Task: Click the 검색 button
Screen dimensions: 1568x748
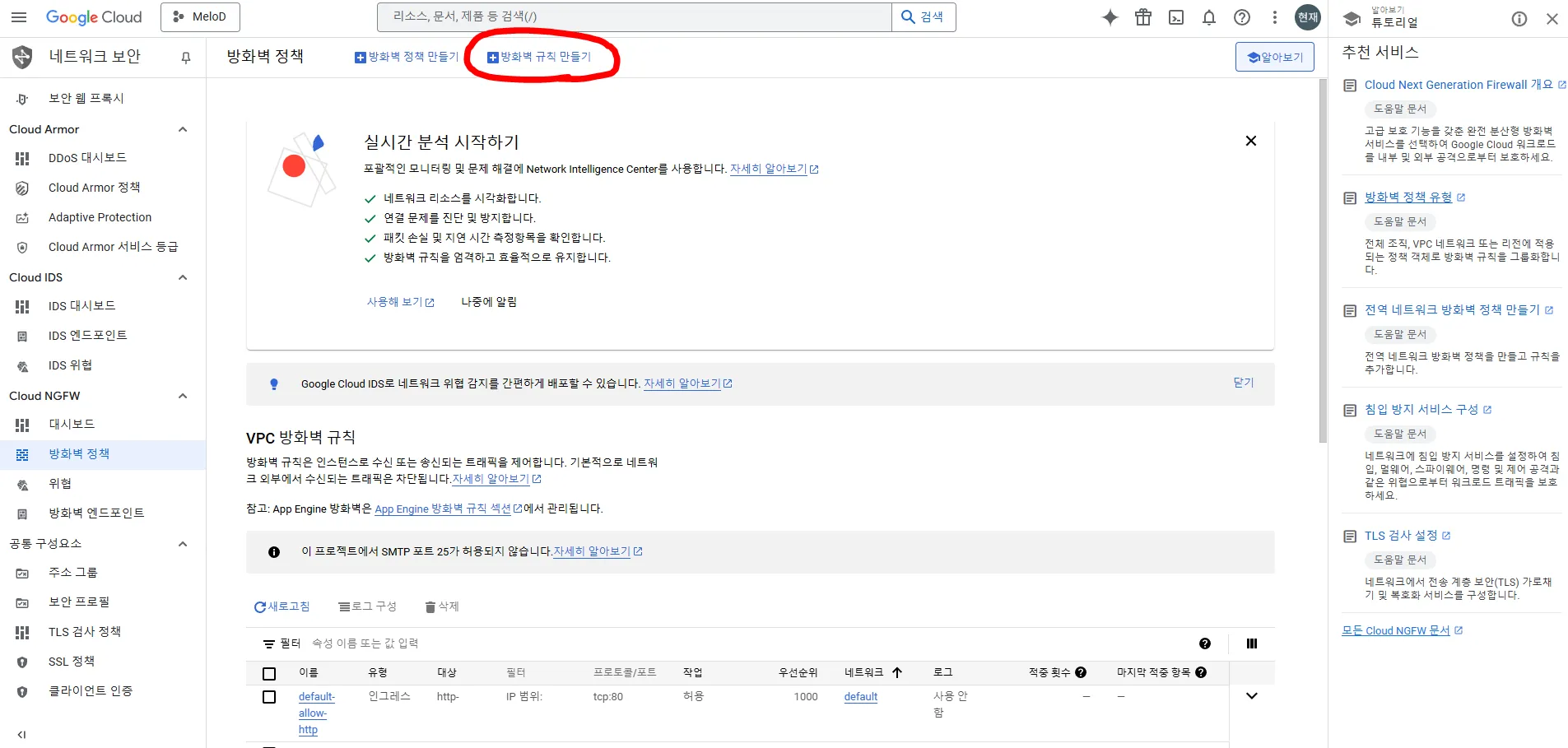Action: (x=924, y=17)
